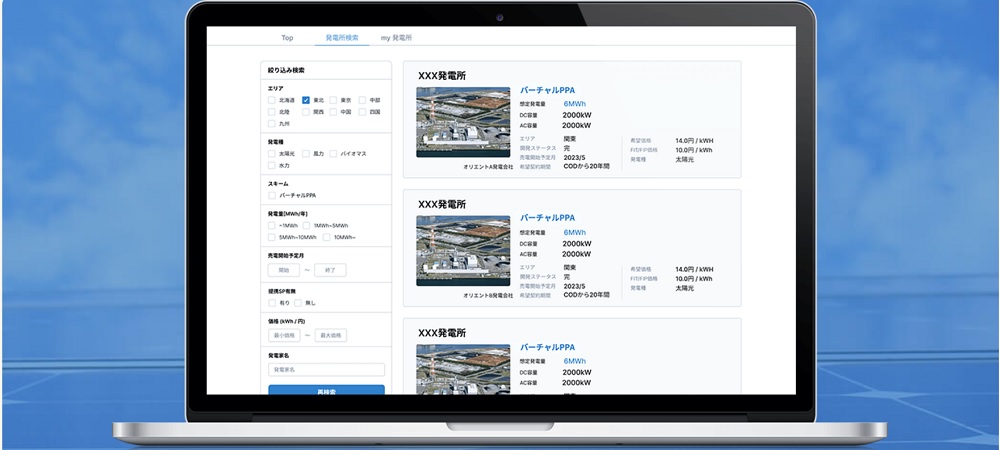Focus the 最小価格 minimum price field
The width and height of the screenshot is (1000, 450).
click(284, 335)
